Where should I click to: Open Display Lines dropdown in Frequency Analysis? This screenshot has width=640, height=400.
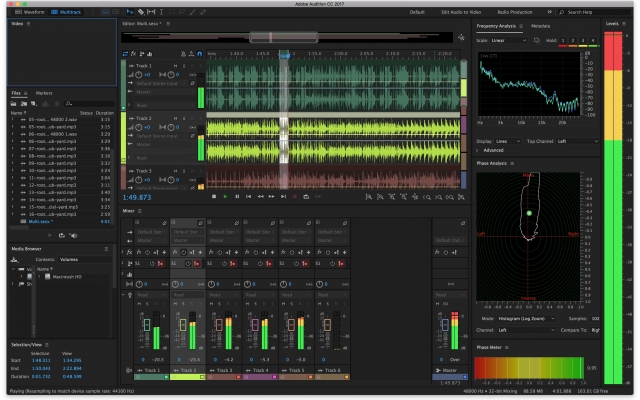coord(507,141)
